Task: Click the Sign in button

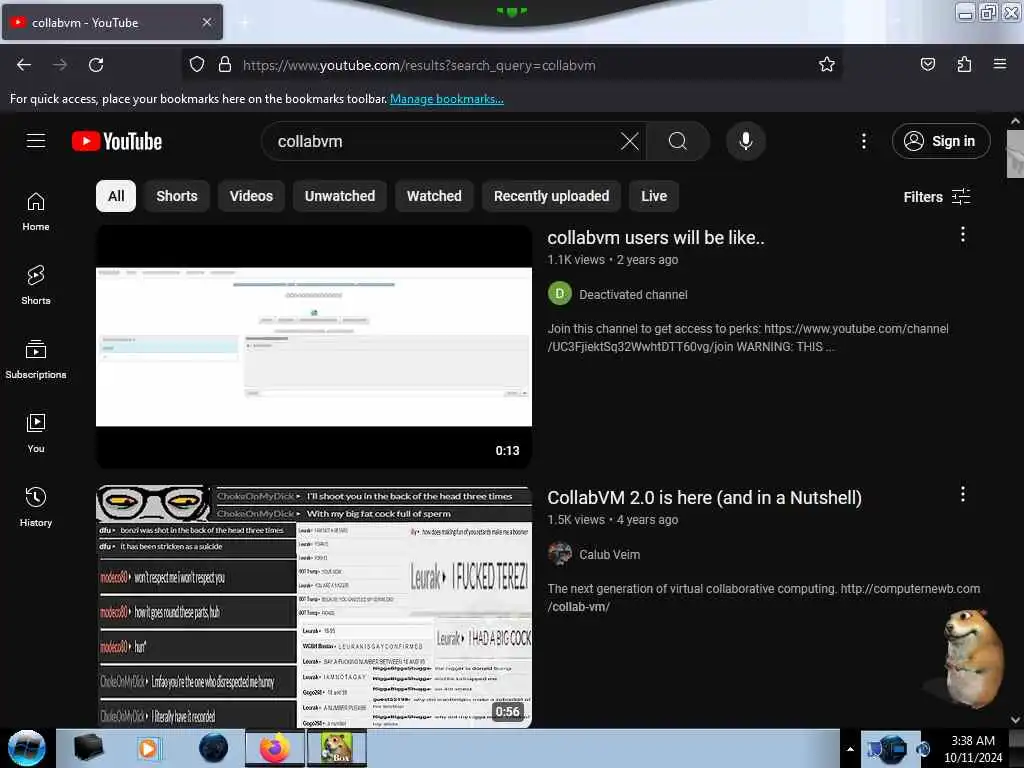Action: coord(941,141)
